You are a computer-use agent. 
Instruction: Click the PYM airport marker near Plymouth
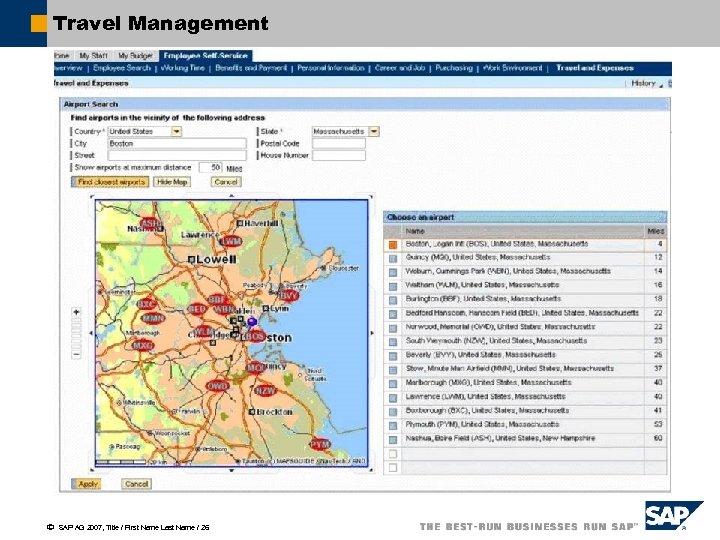320,444
